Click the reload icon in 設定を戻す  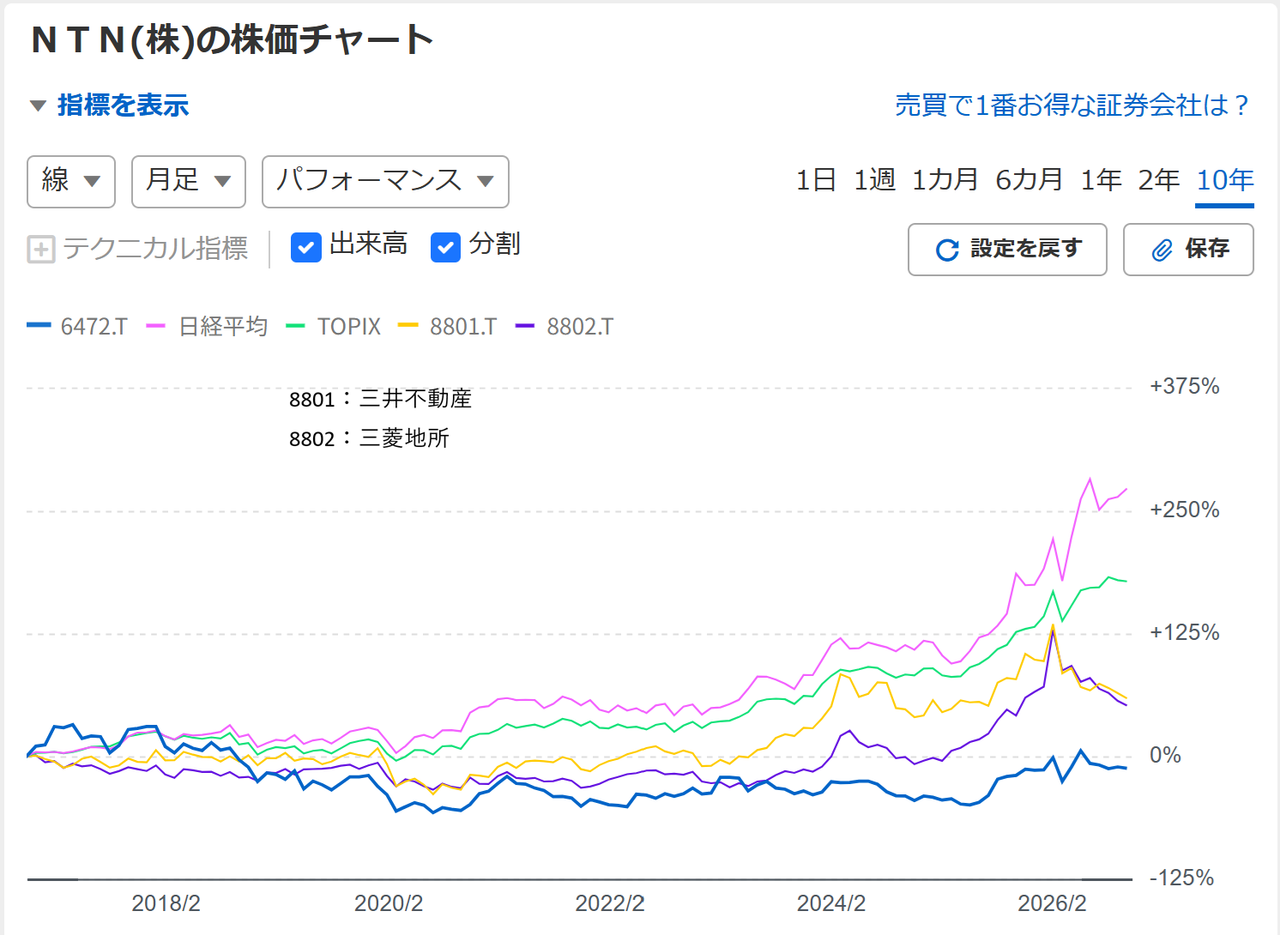click(946, 249)
